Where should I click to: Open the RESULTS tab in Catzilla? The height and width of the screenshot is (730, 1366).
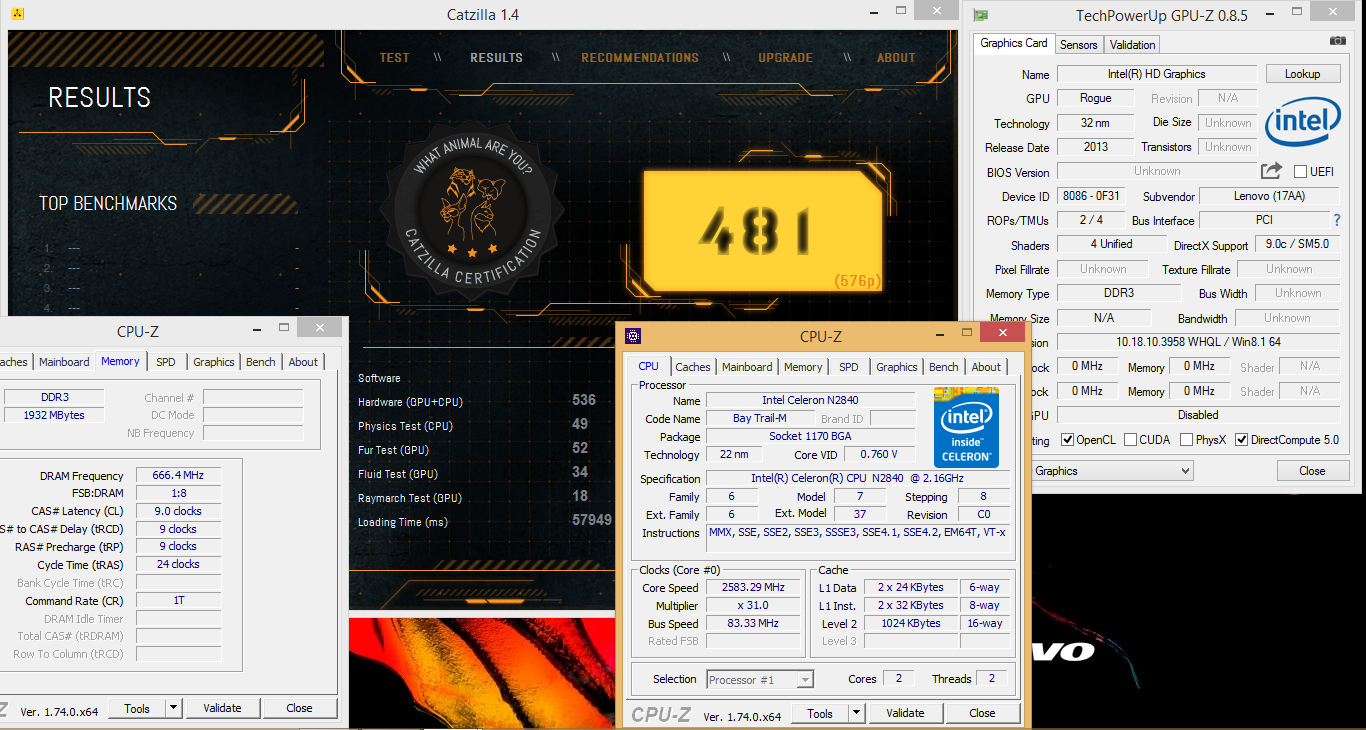coord(497,58)
